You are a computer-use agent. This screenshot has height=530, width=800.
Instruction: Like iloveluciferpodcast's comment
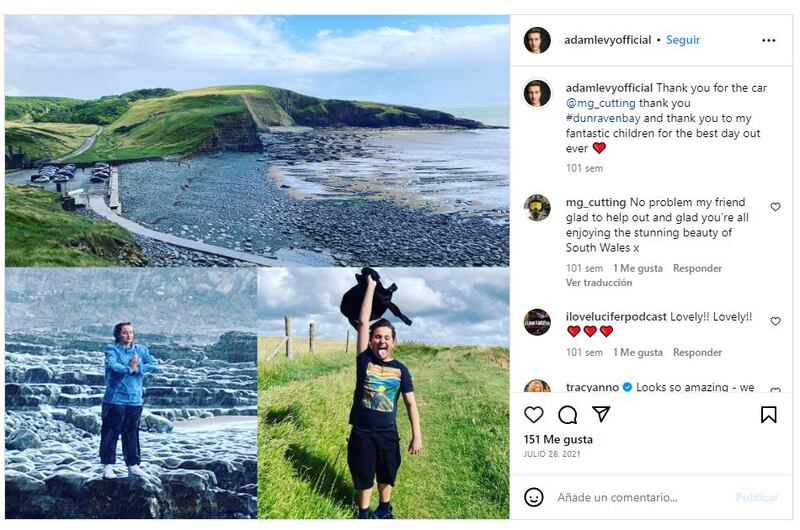click(x=775, y=322)
